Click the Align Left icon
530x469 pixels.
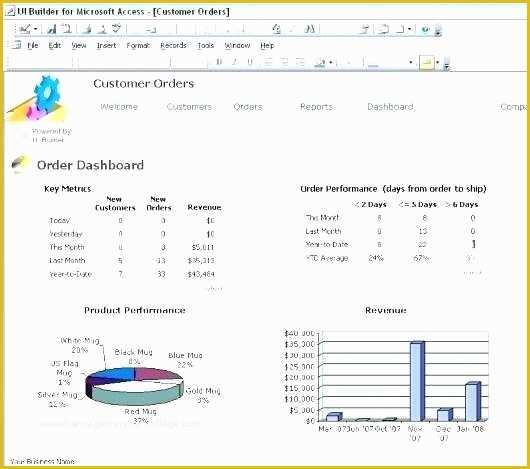(268, 62)
